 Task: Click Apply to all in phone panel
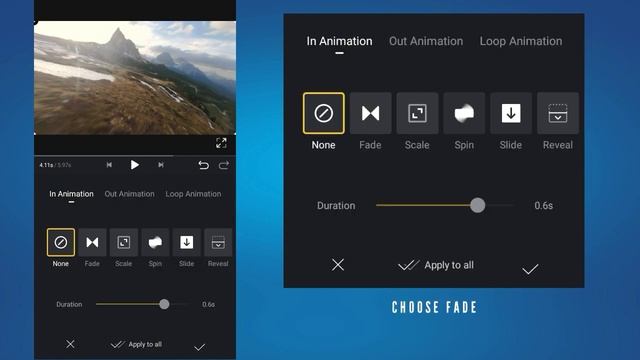click(x=137, y=344)
